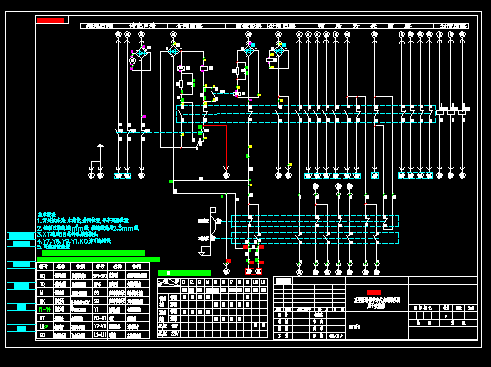Select the green bar above the switch-state grid
Viewport: 491px width, 367px height.
click(x=184, y=273)
